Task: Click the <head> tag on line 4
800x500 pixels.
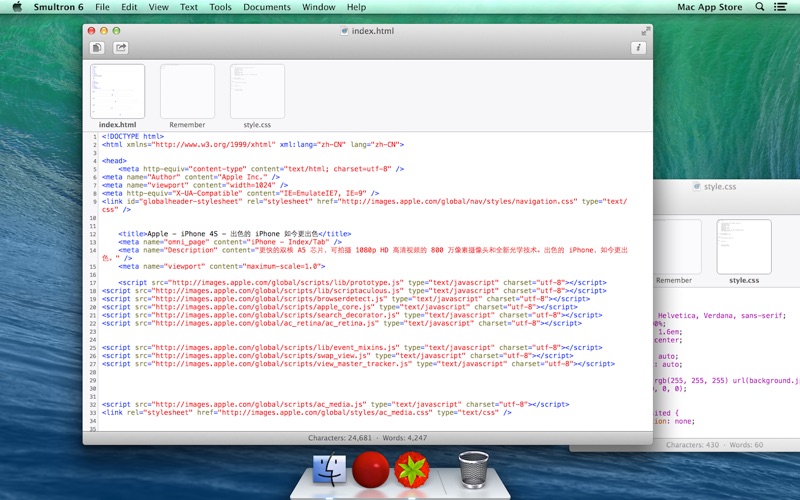Action: point(114,161)
